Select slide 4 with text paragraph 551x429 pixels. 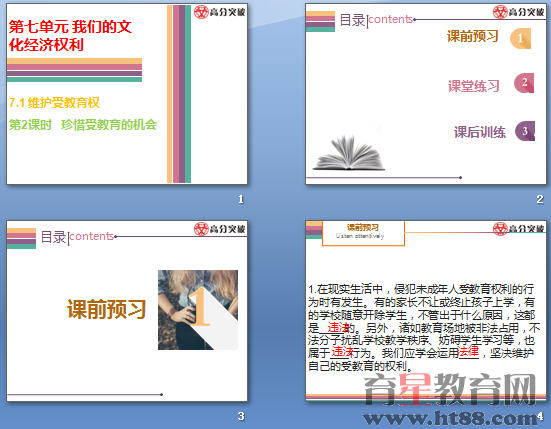tap(426, 311)
